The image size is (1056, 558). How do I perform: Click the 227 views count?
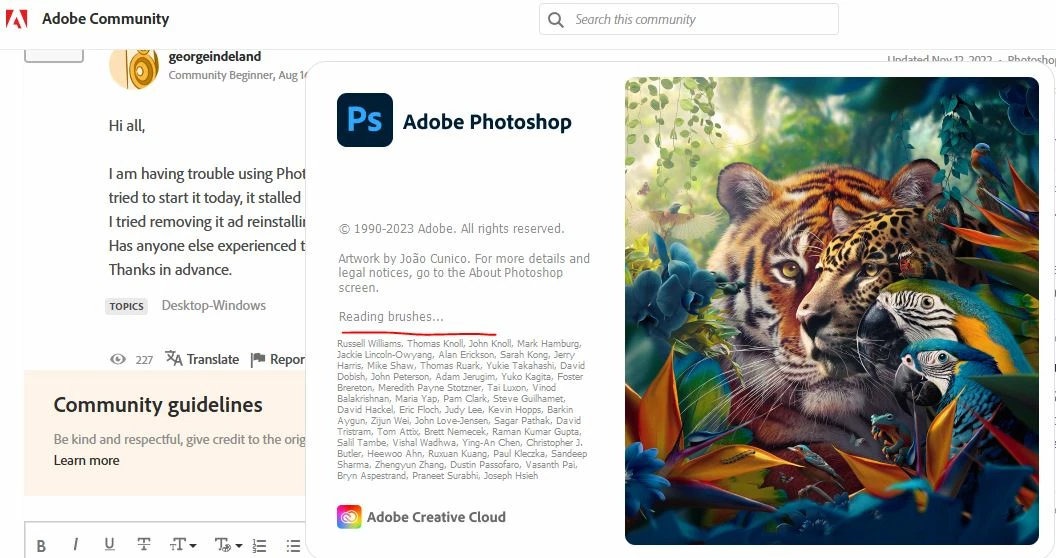pos(144,360)
